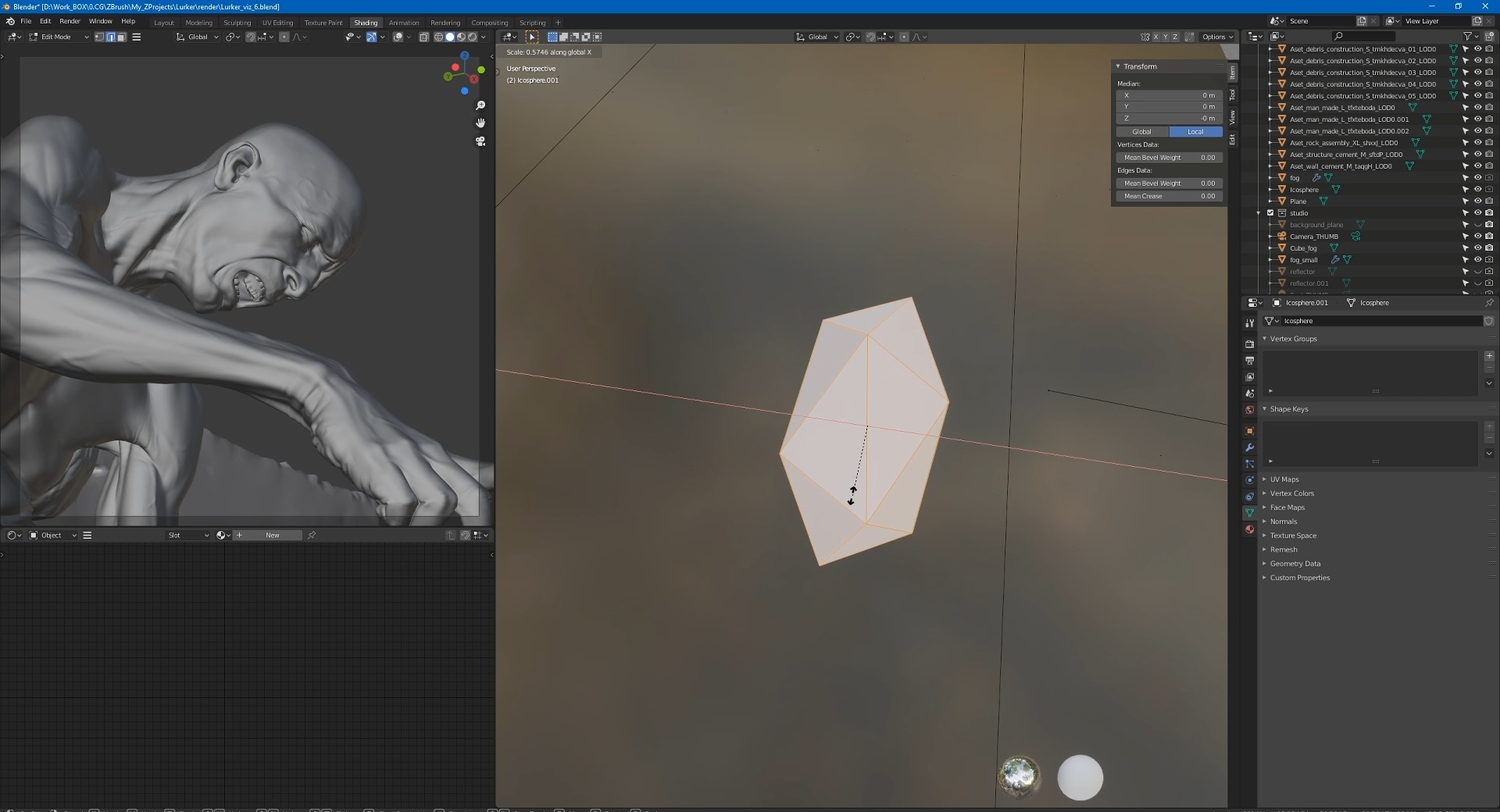
Task: Collapse the studio collection tree
Action: pyautogui.click(x=1259, y=213)
